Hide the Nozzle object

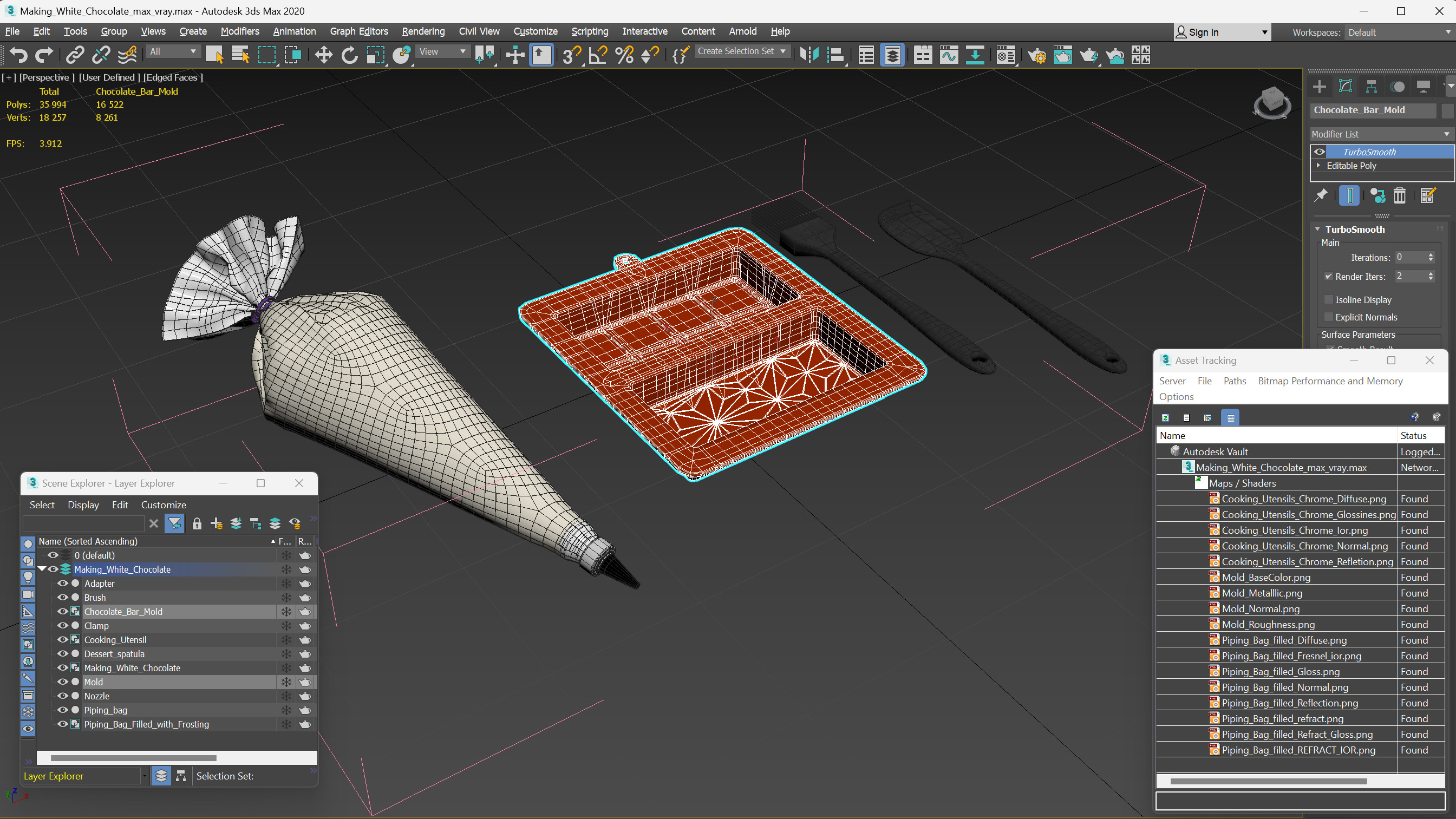pos(63,696)
